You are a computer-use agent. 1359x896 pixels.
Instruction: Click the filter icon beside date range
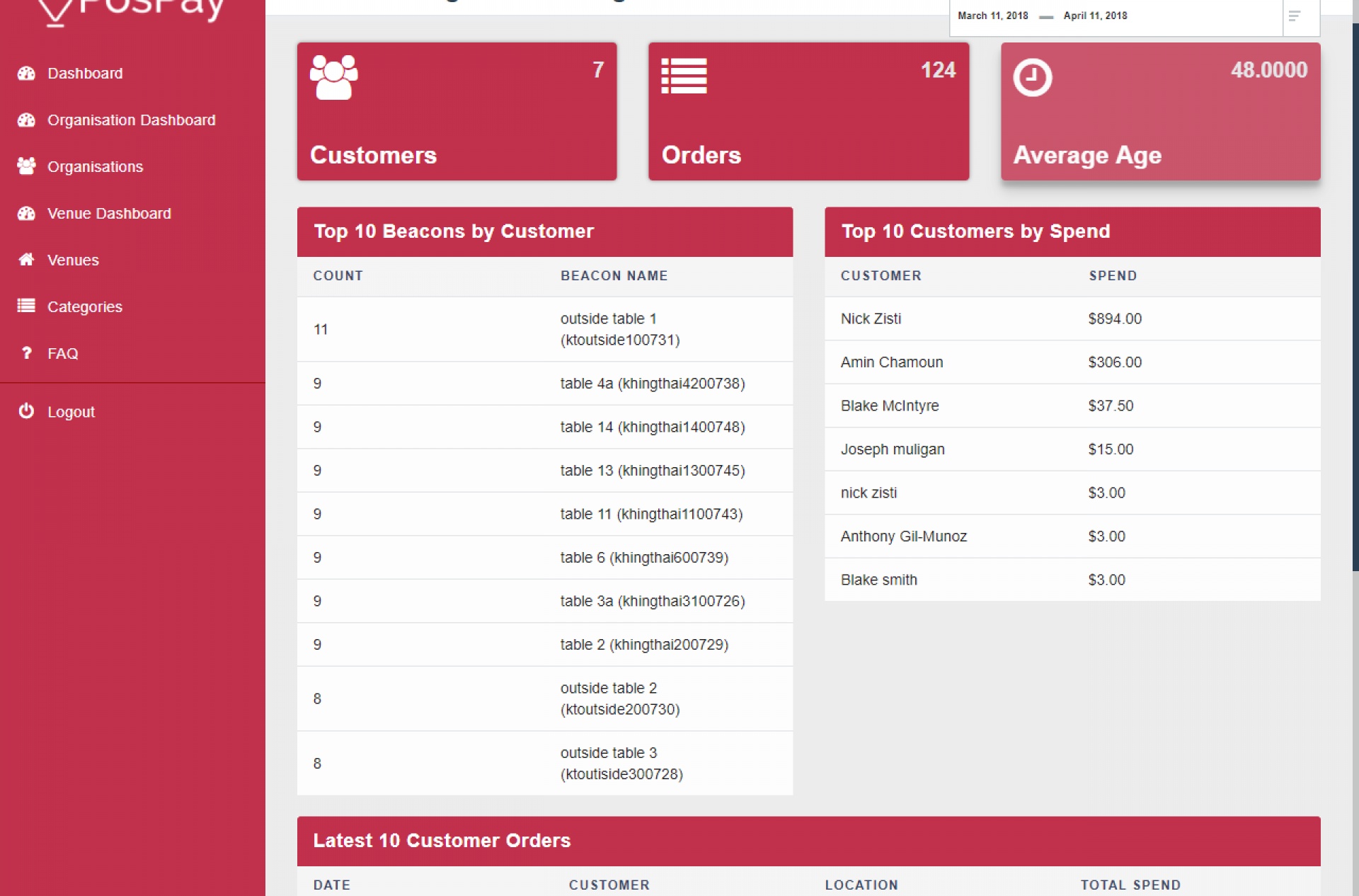coord(1295,16)
